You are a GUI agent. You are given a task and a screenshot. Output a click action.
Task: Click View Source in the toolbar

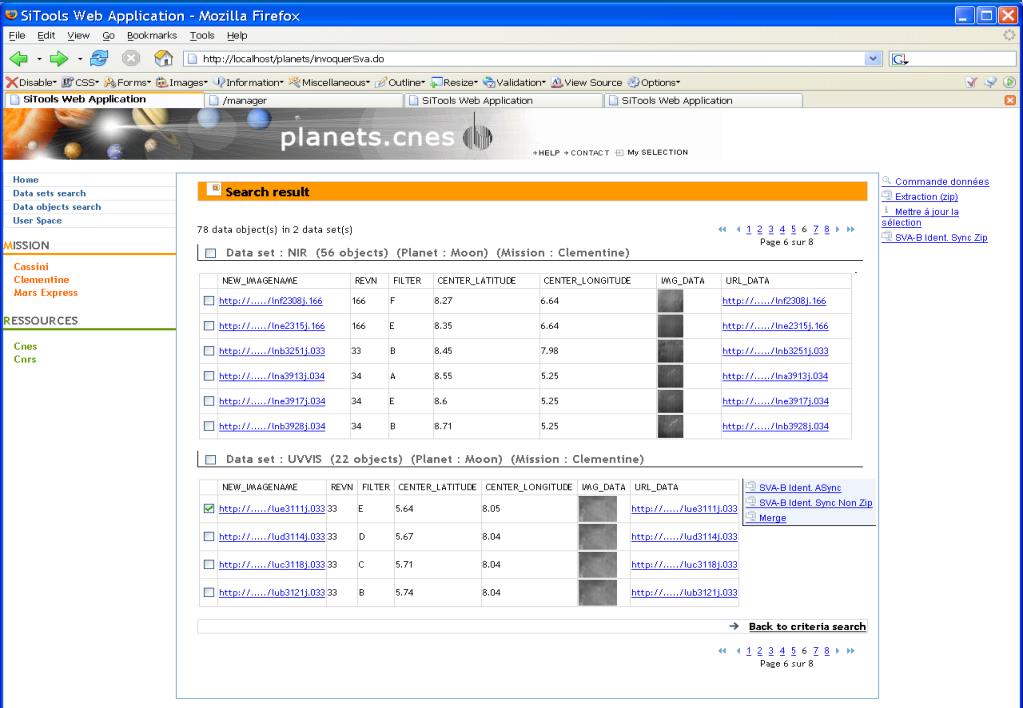[x=587, y=82]
